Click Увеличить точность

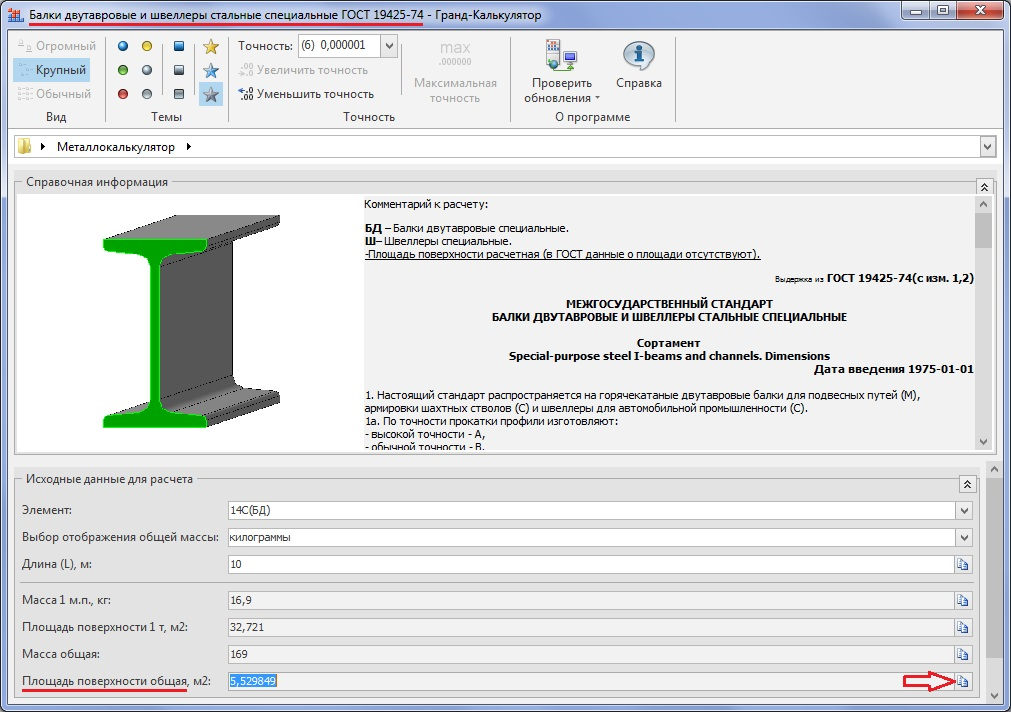303,70
